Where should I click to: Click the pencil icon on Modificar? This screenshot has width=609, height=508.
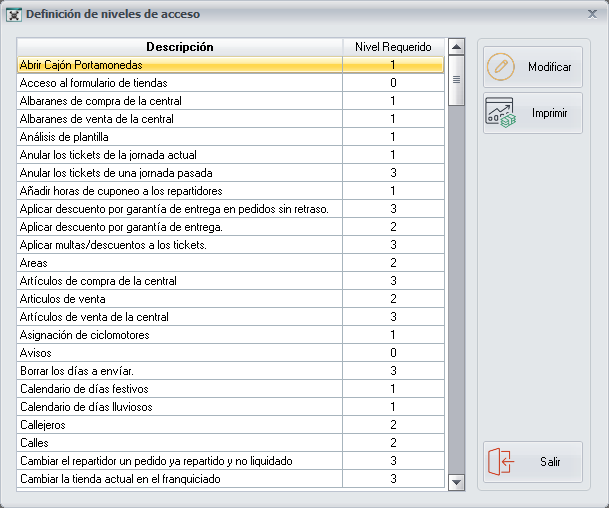[500, 67]
